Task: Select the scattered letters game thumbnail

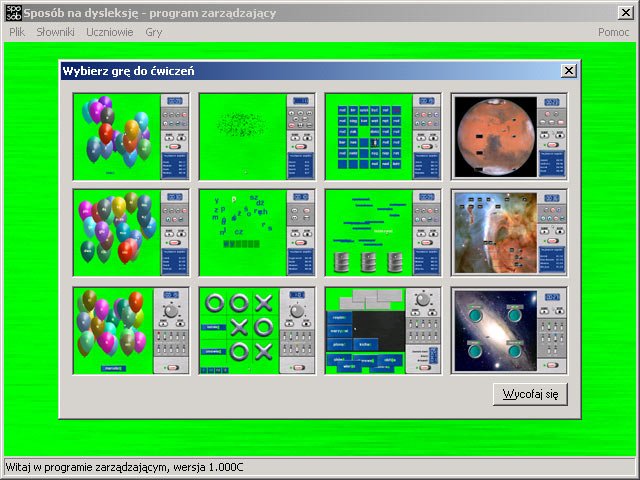Action: pos(257,234)
